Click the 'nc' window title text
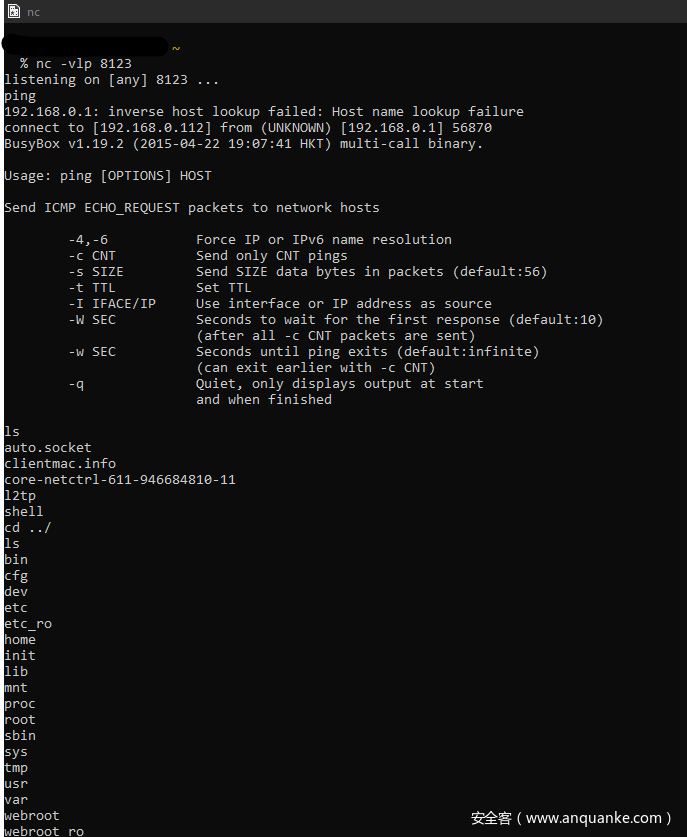Viewport: 687px width, 837px height. [33, 11]
